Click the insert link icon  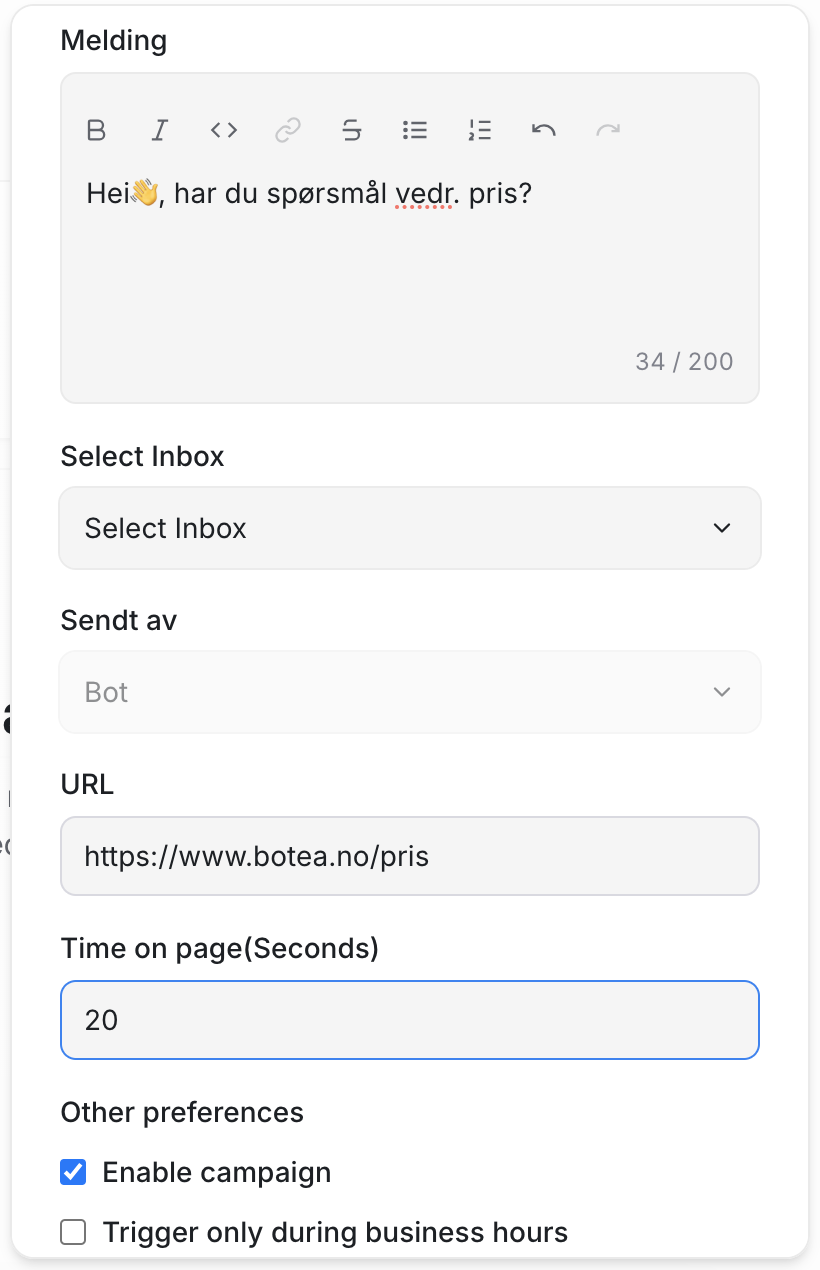click(x=288, y=130)
